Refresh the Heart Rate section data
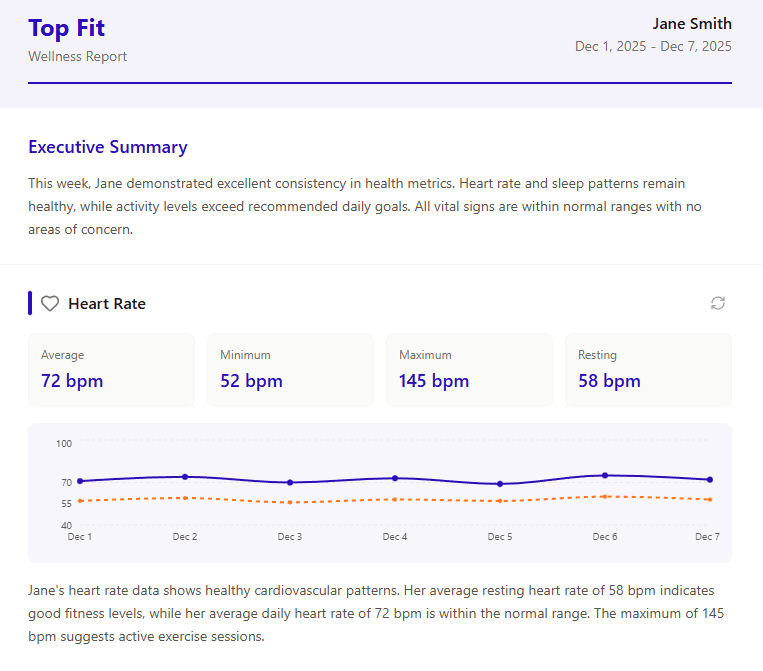 coord(717,303)
